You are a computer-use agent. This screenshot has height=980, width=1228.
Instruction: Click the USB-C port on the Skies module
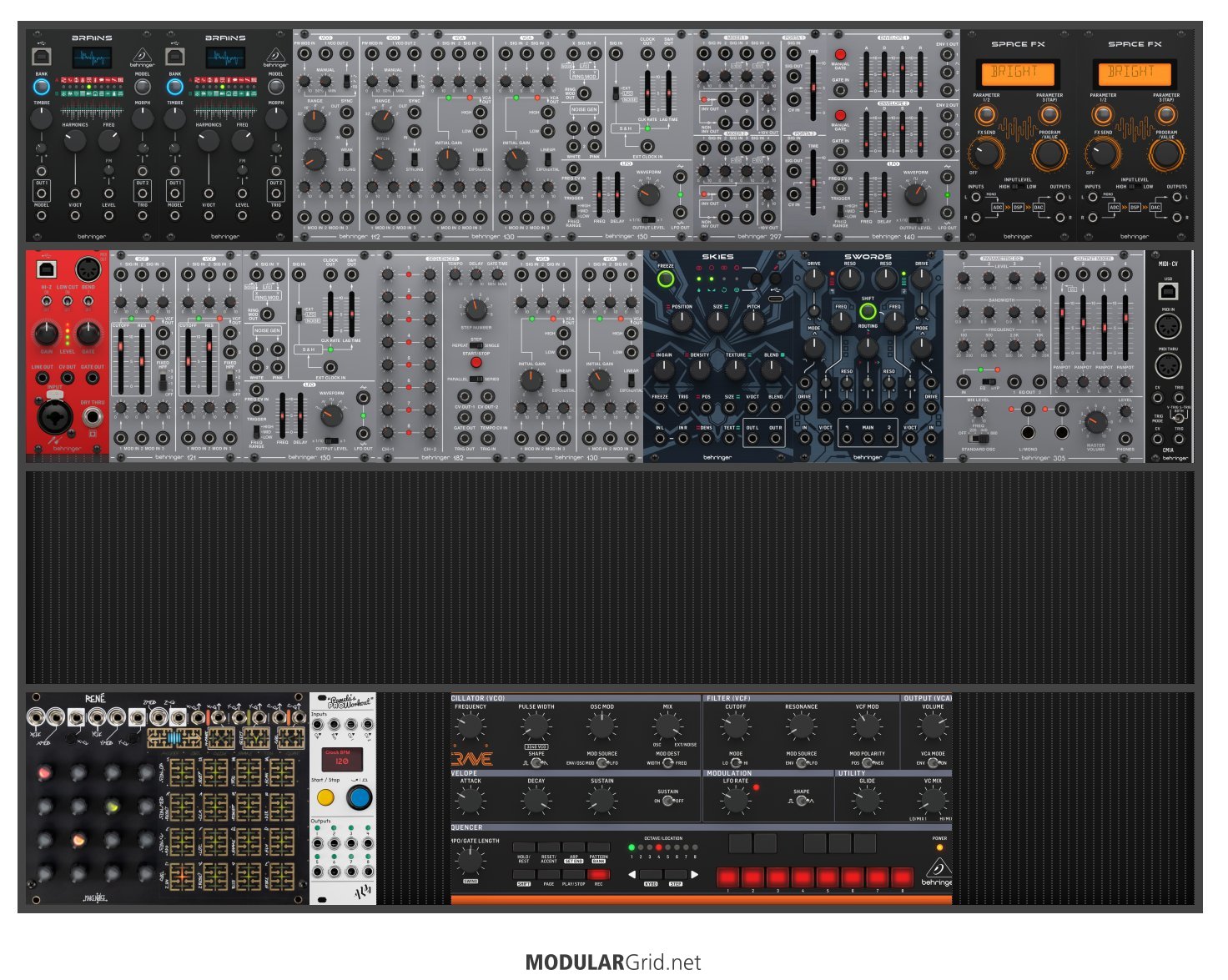pos(776,299)
